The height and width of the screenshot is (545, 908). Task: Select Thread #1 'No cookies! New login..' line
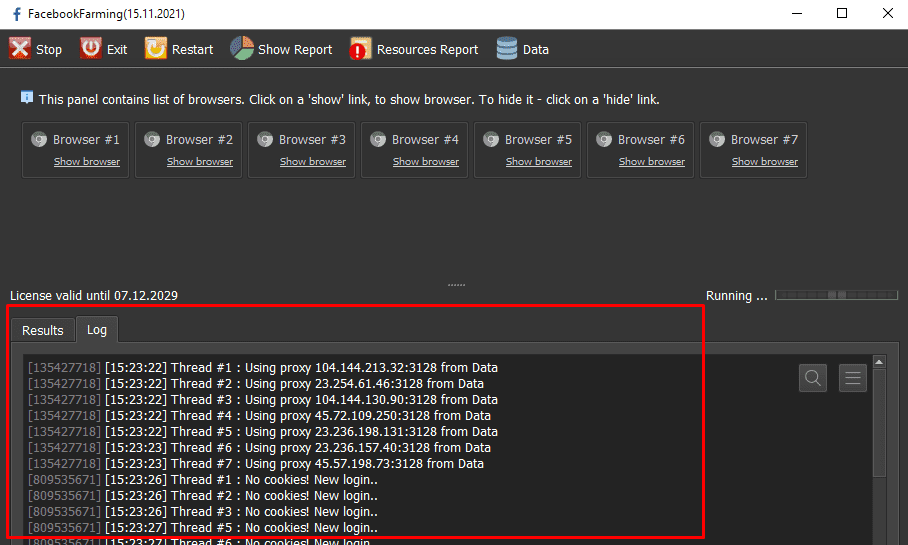coord(203,480)
